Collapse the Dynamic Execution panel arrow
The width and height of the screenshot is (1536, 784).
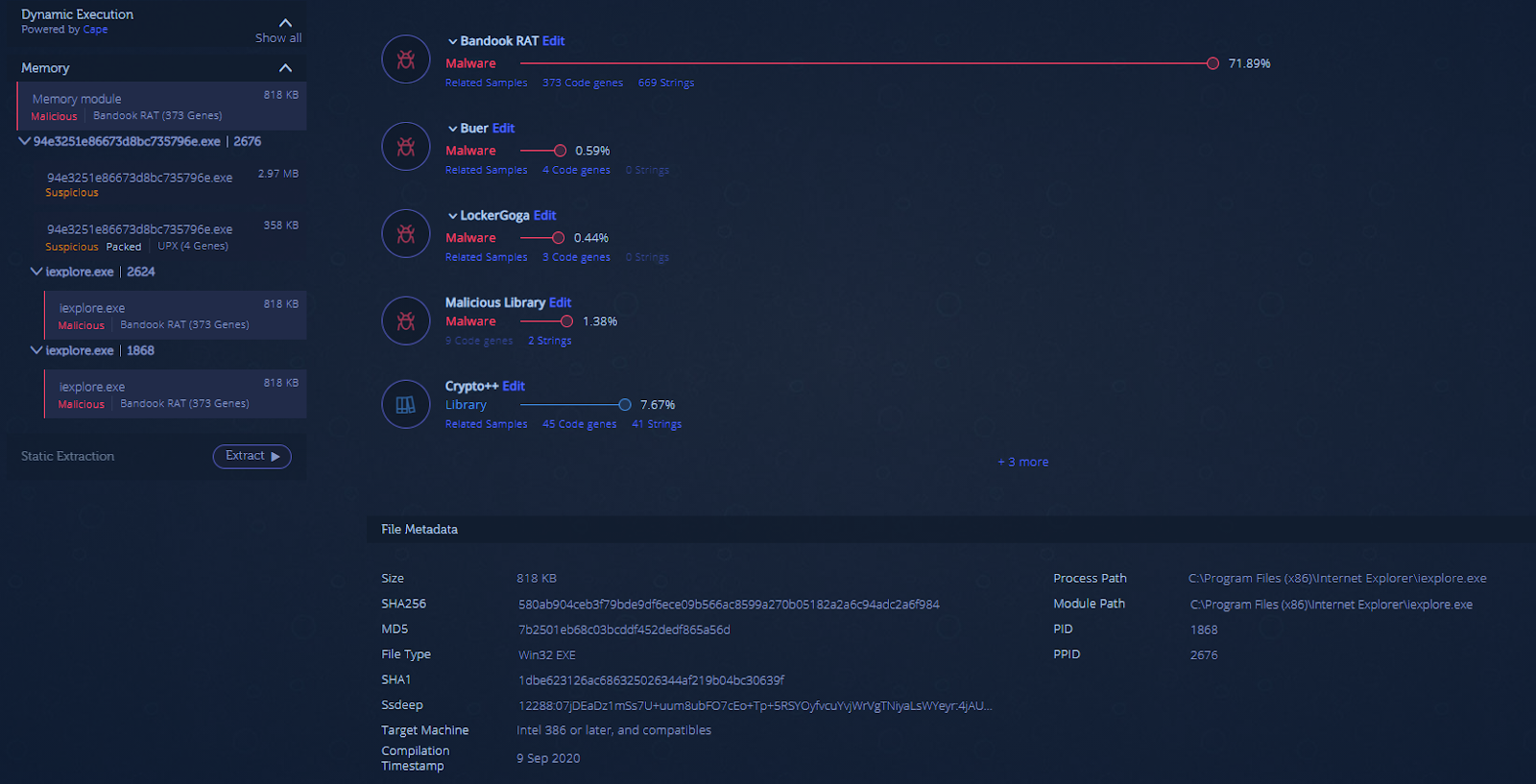285,22
